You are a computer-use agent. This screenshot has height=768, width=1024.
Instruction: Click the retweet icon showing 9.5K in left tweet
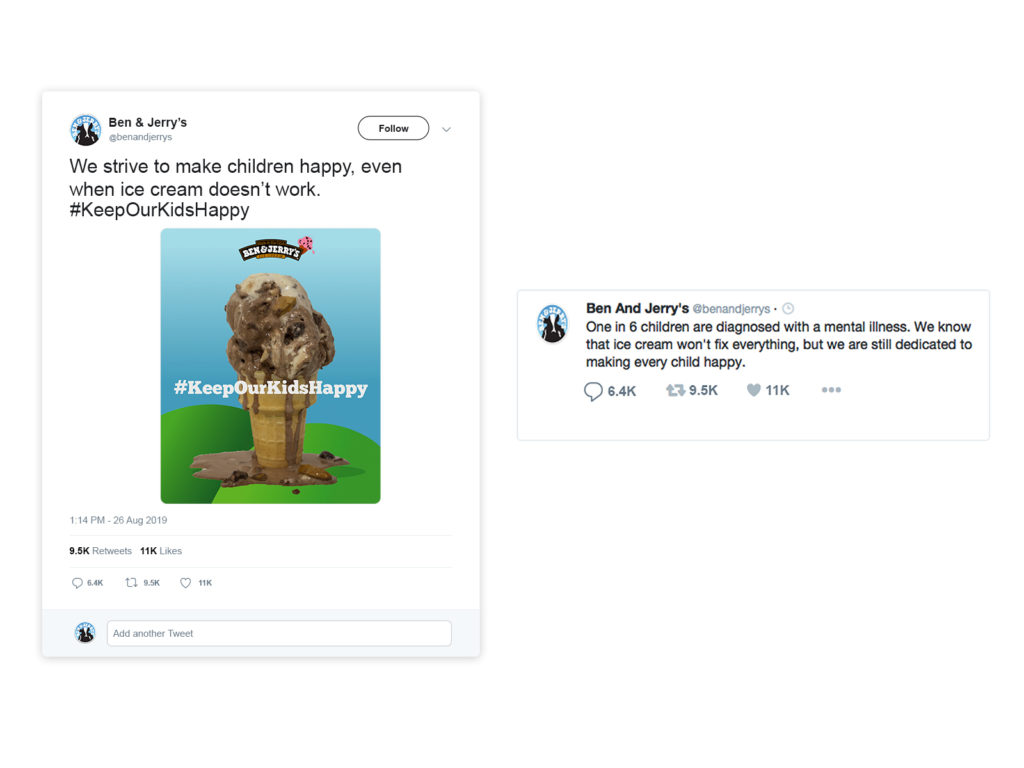131,582
